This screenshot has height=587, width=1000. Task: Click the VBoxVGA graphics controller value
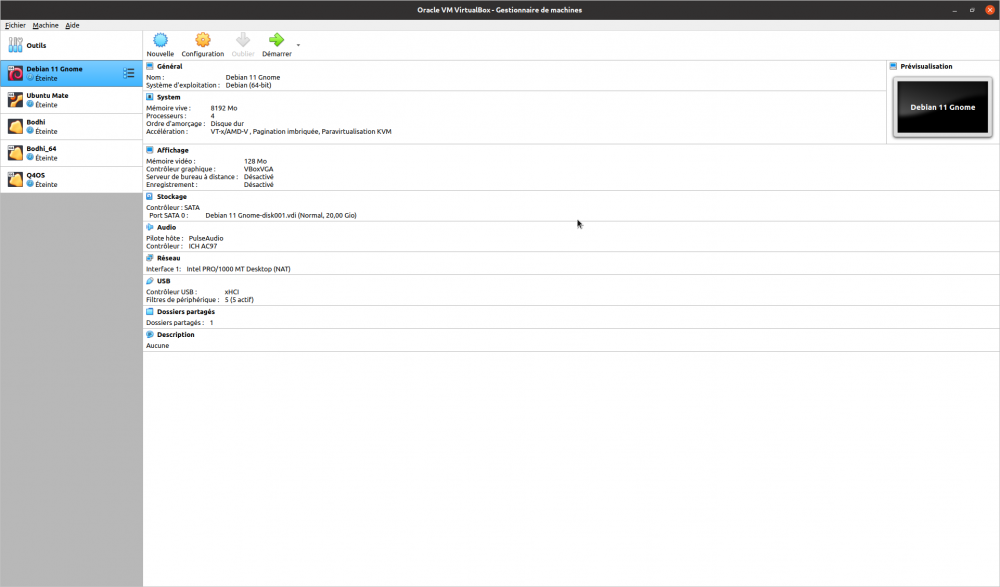click(x=258, y=169)
